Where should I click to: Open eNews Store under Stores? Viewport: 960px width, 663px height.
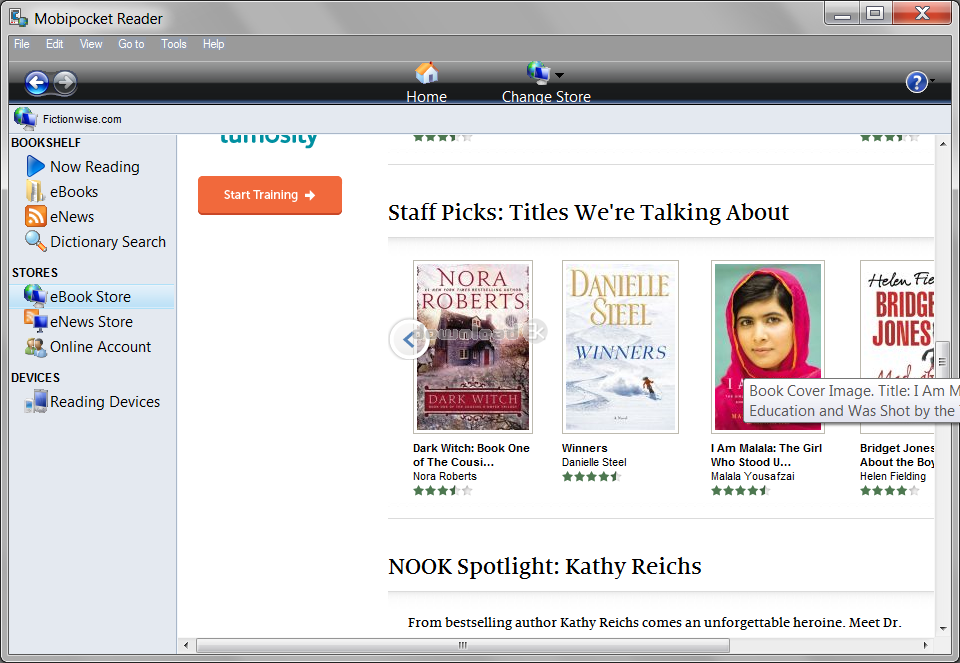tap(91, 321)
